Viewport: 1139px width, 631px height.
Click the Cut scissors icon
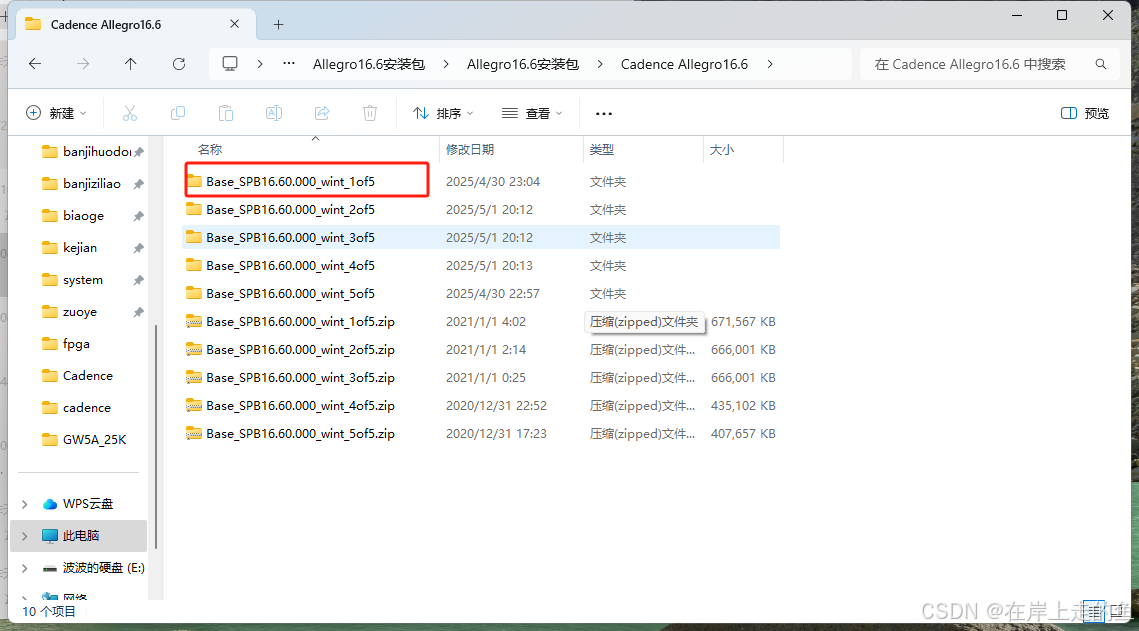point(129,113)
